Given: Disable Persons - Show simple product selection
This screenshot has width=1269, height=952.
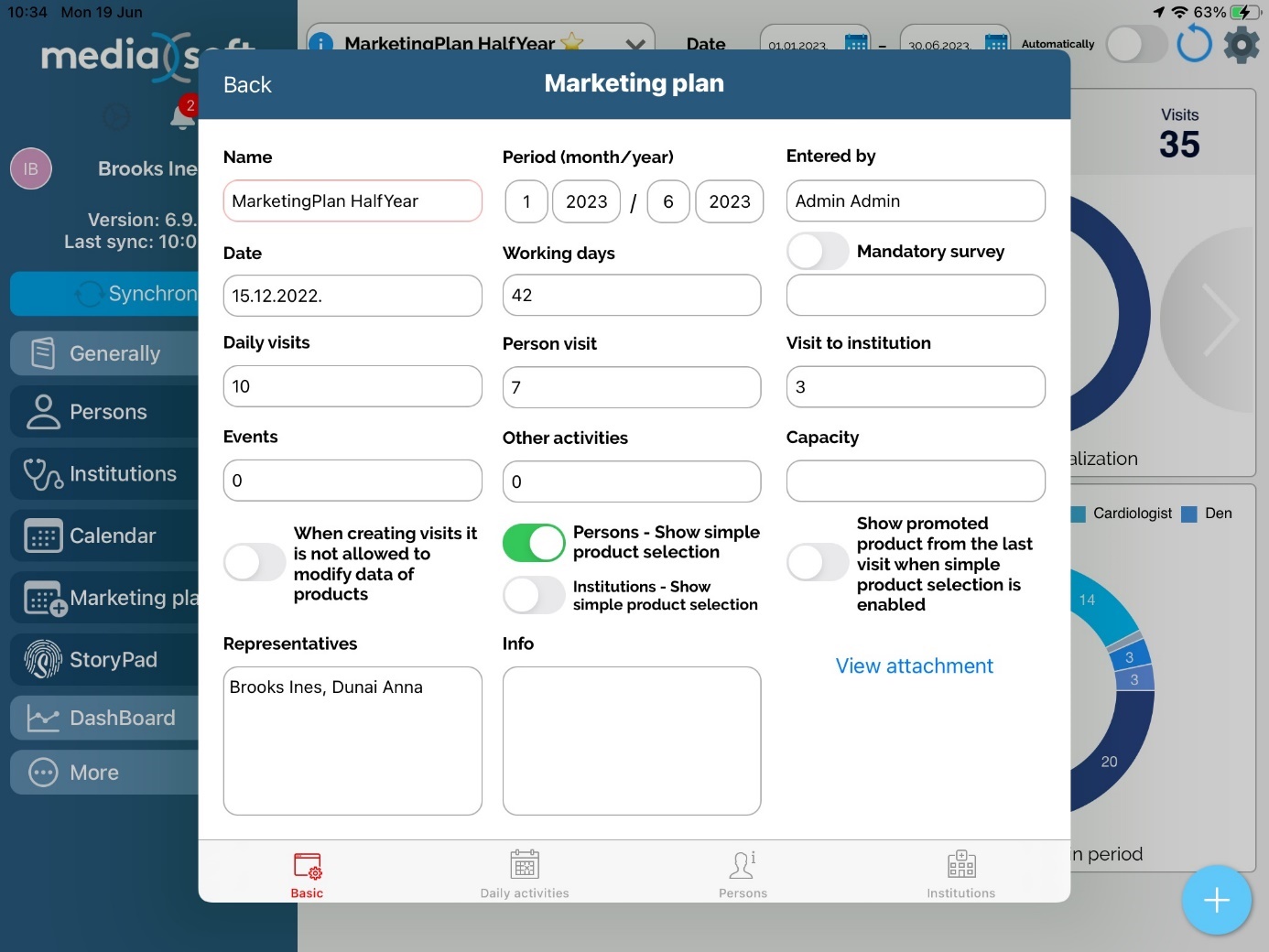Looking at the screenshot, I should point(534,542).
